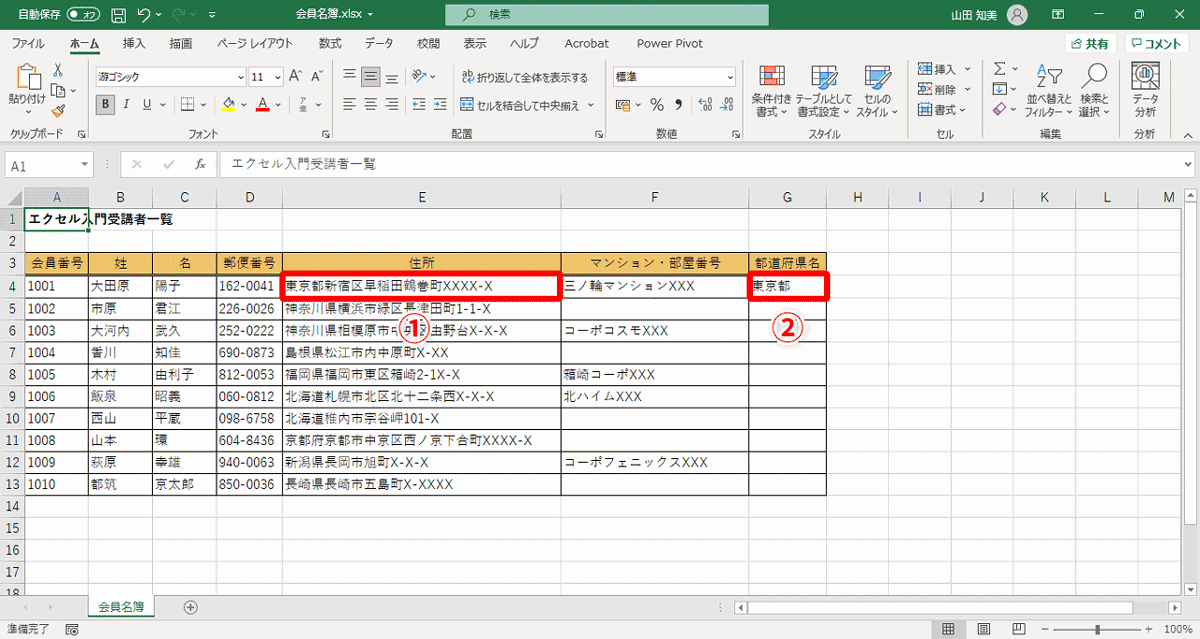Switch to the Power Pivot tab

tap(670, 44)
